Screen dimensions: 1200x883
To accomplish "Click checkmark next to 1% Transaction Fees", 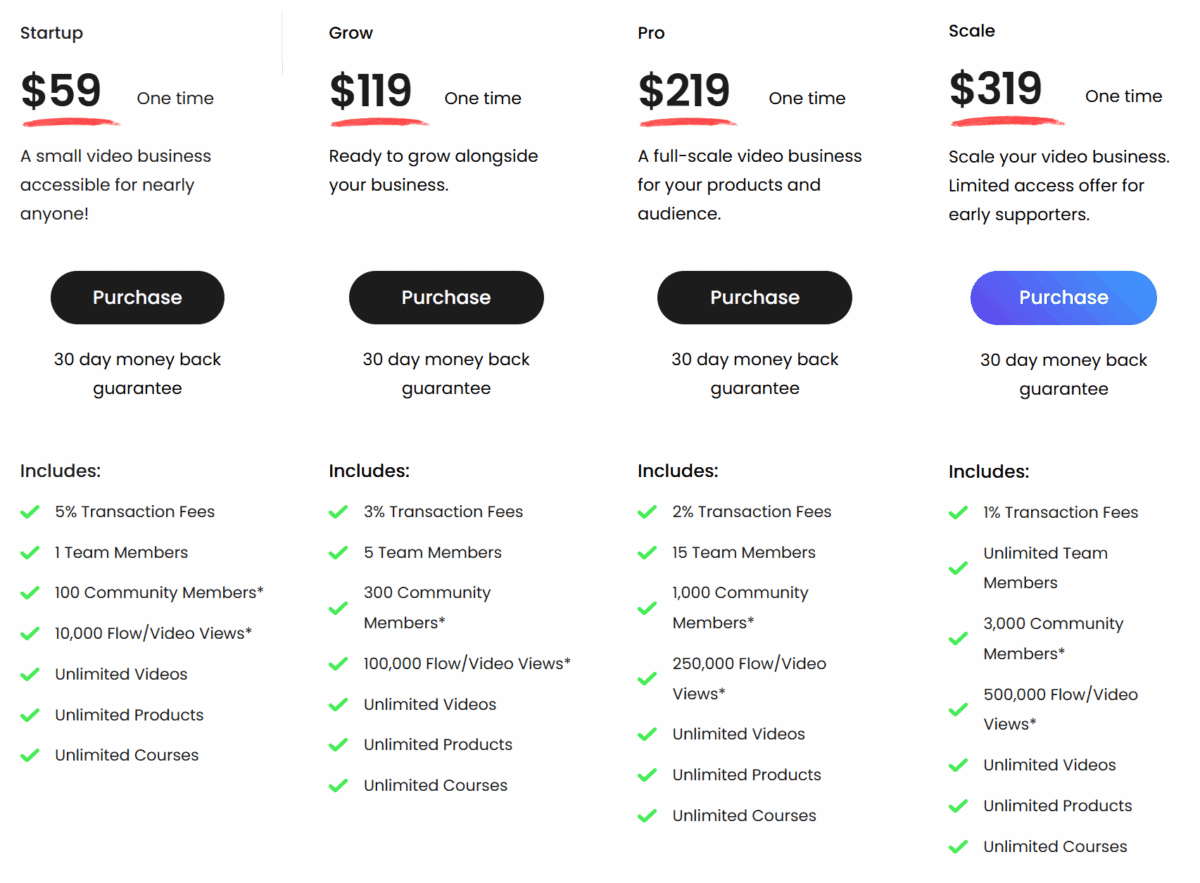I will pyautogui.click(x=958, y=513).
